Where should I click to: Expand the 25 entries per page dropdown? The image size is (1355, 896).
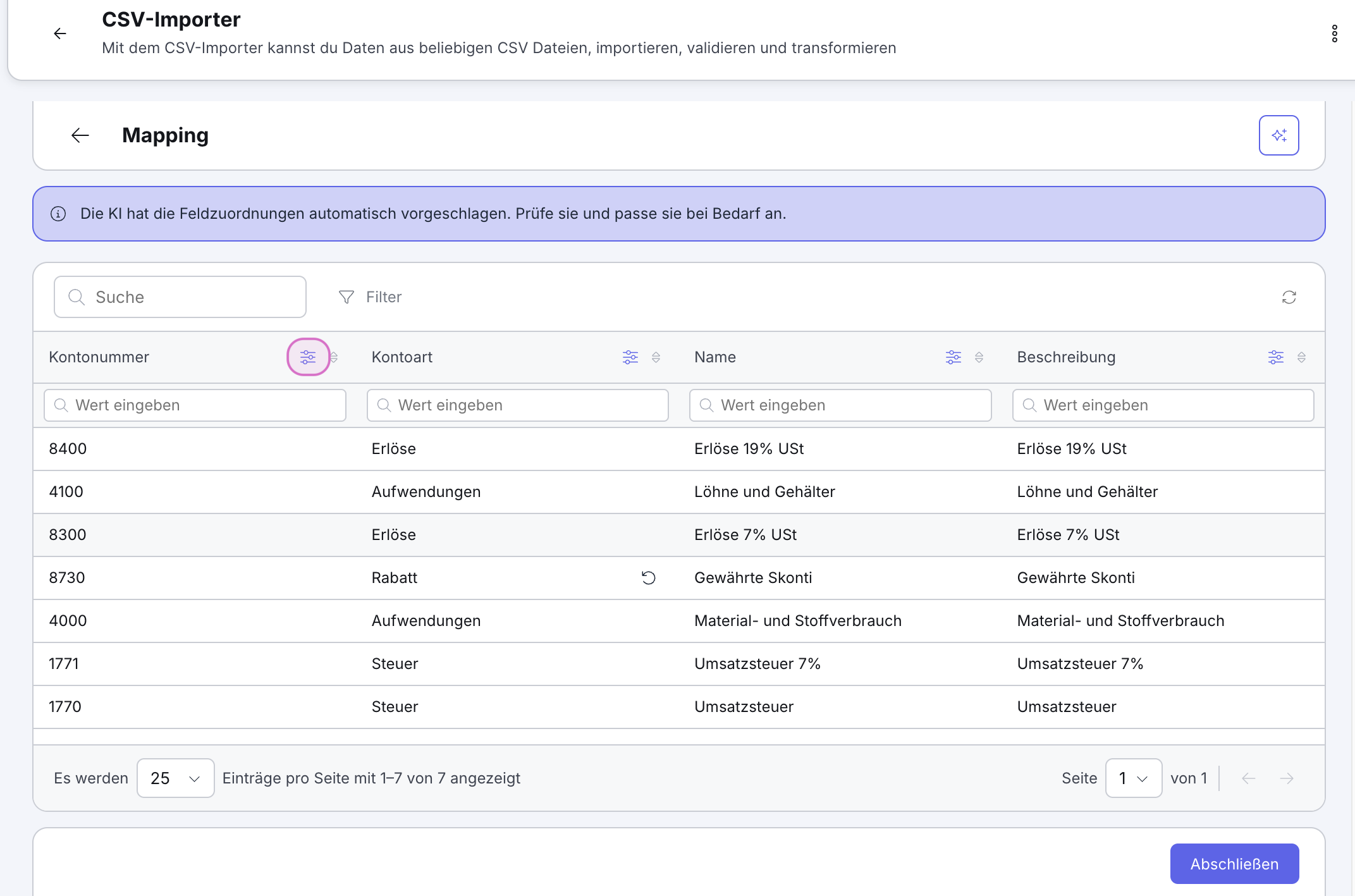175,778
